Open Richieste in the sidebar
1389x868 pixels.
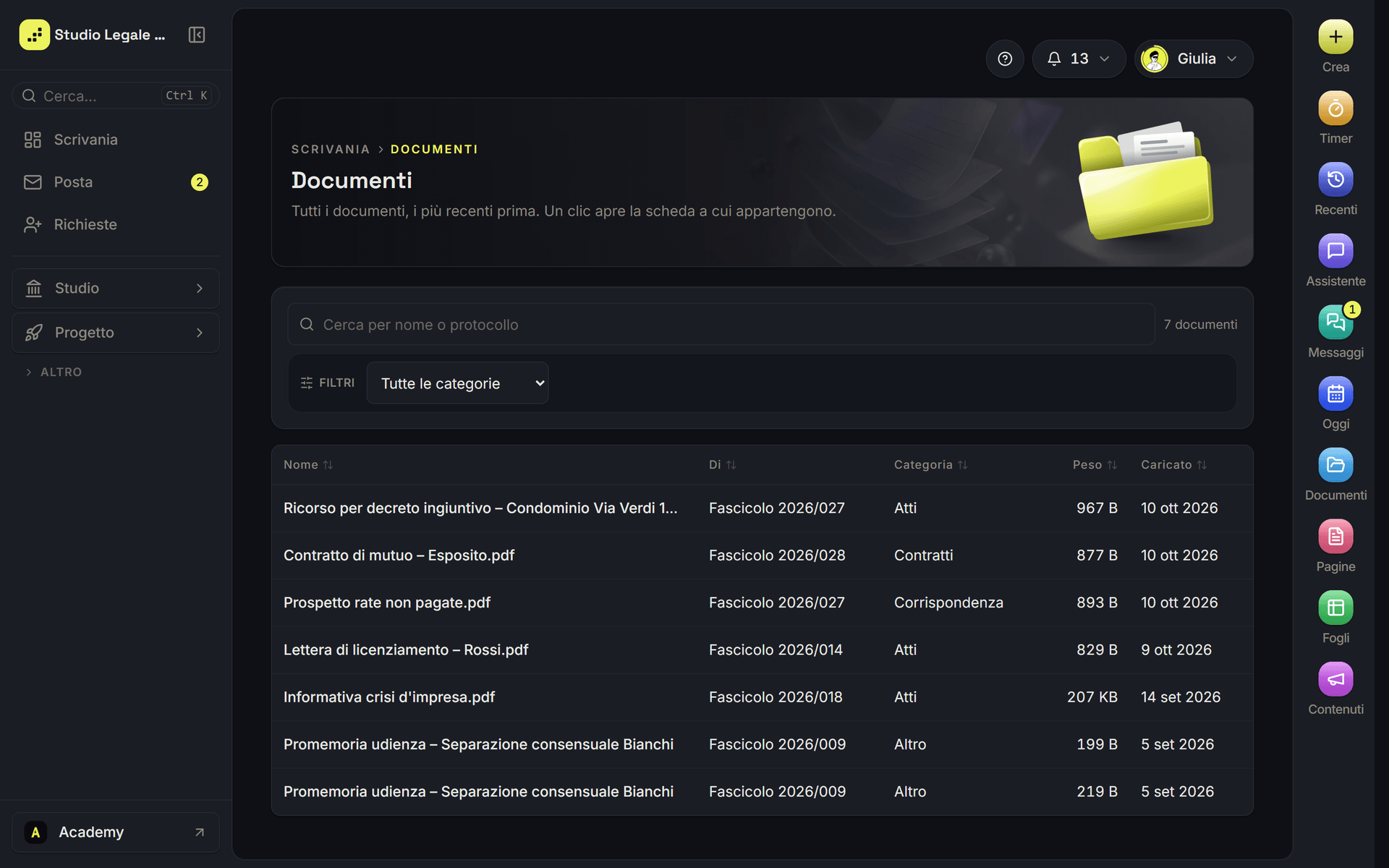click(x=116, y=225)
